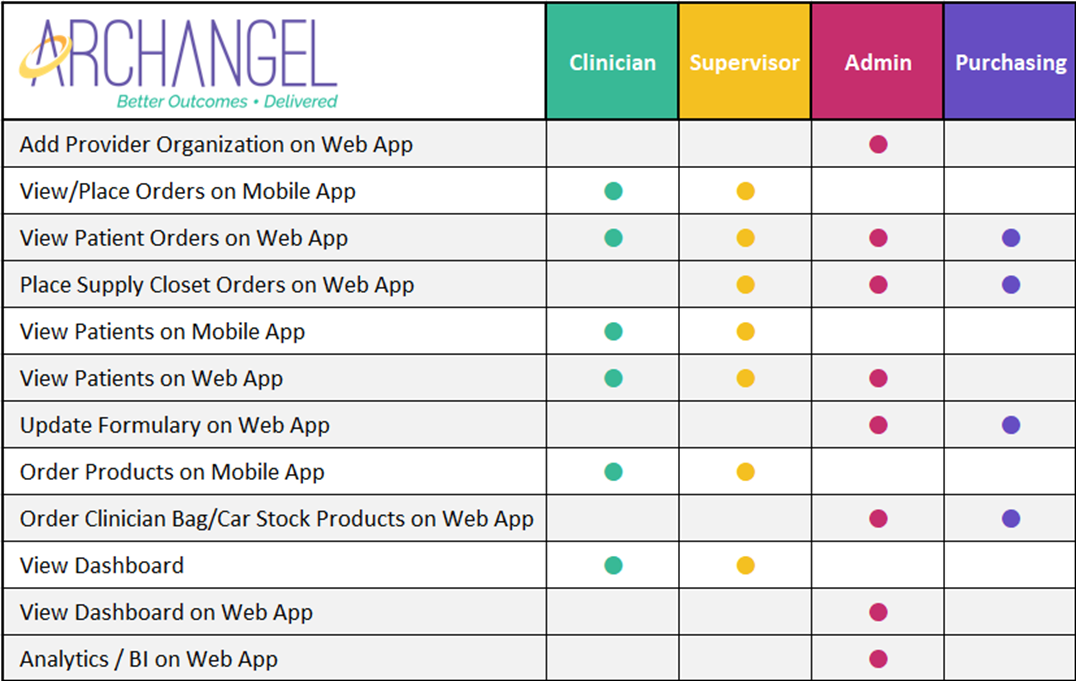The width and height of the screenshot is (1076, 681).
Task: Click Purchasing dot for Update Formulary
Action: [x=1011, y=425]
